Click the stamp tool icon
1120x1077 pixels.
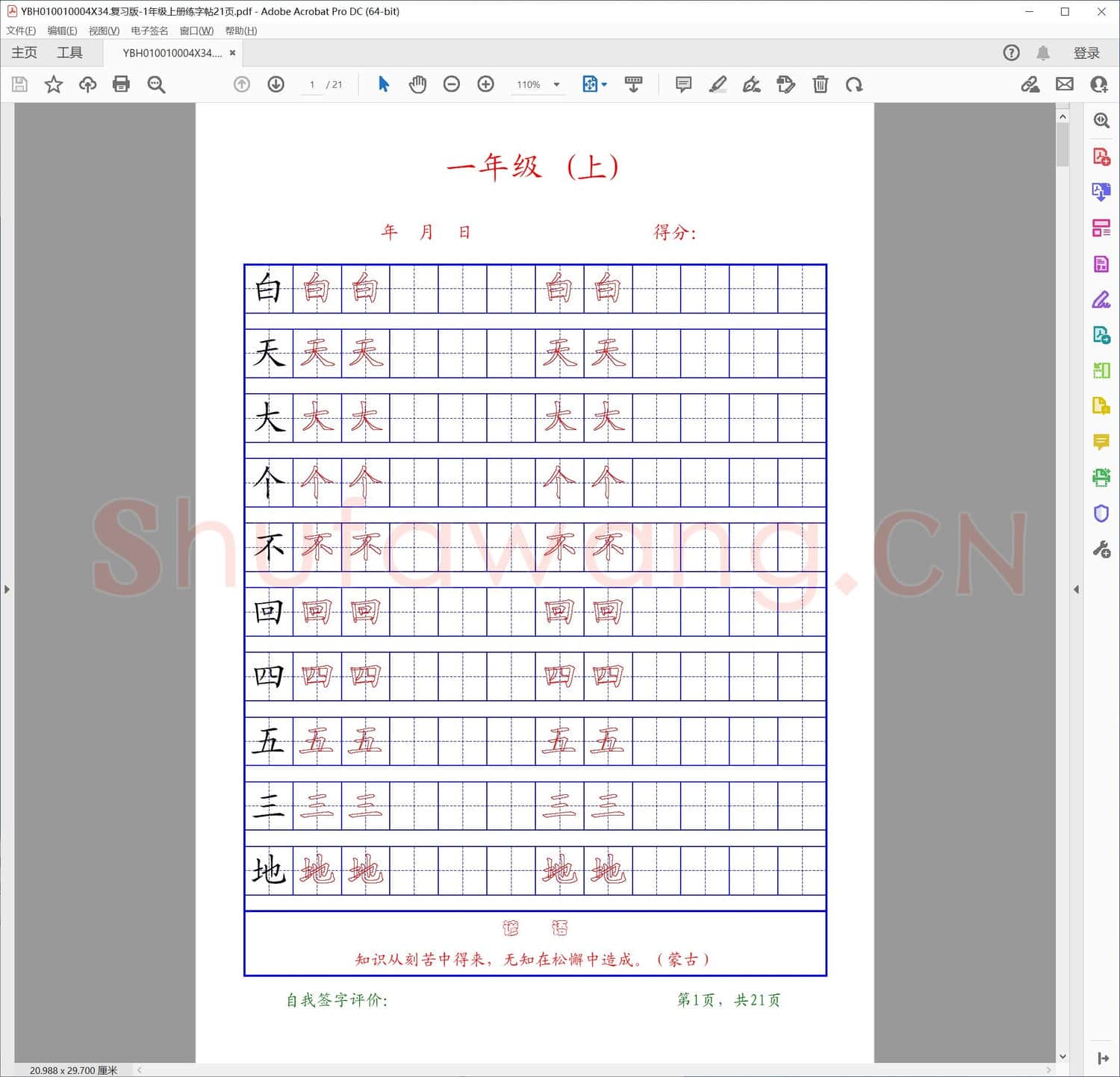pyautogui.click(x=785, y=84)
